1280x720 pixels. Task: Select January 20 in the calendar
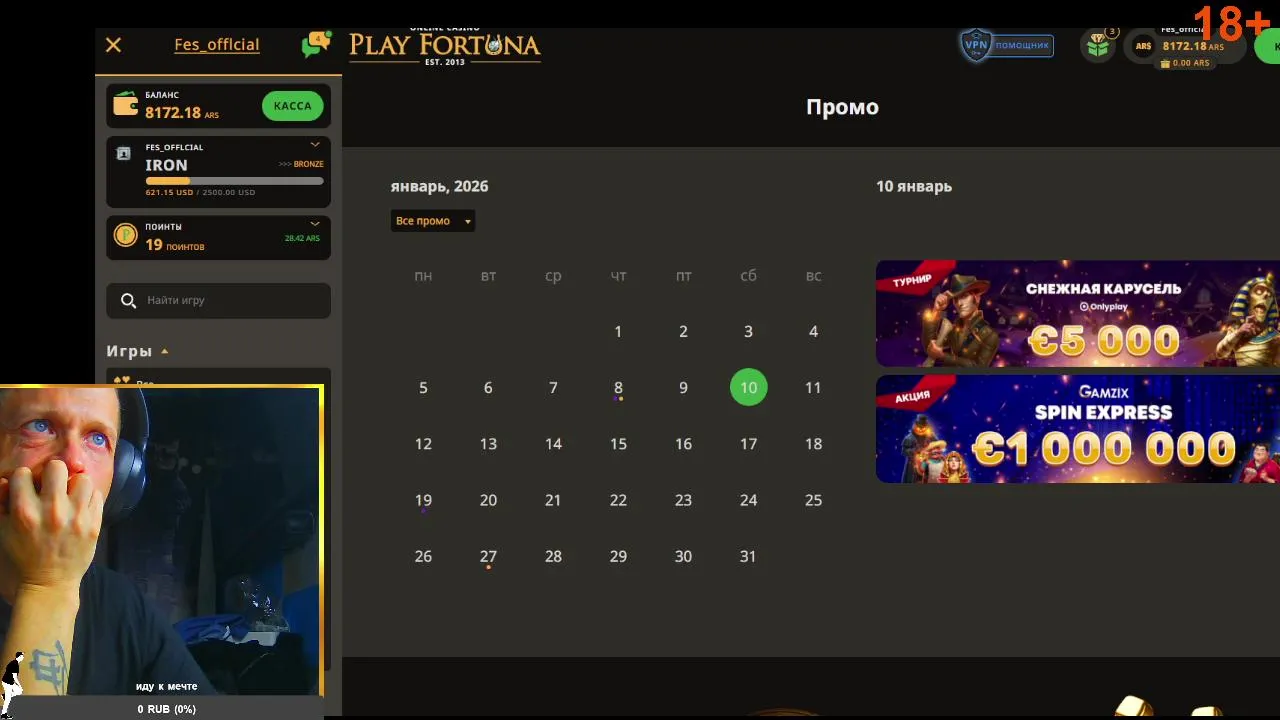pos(488,500)
